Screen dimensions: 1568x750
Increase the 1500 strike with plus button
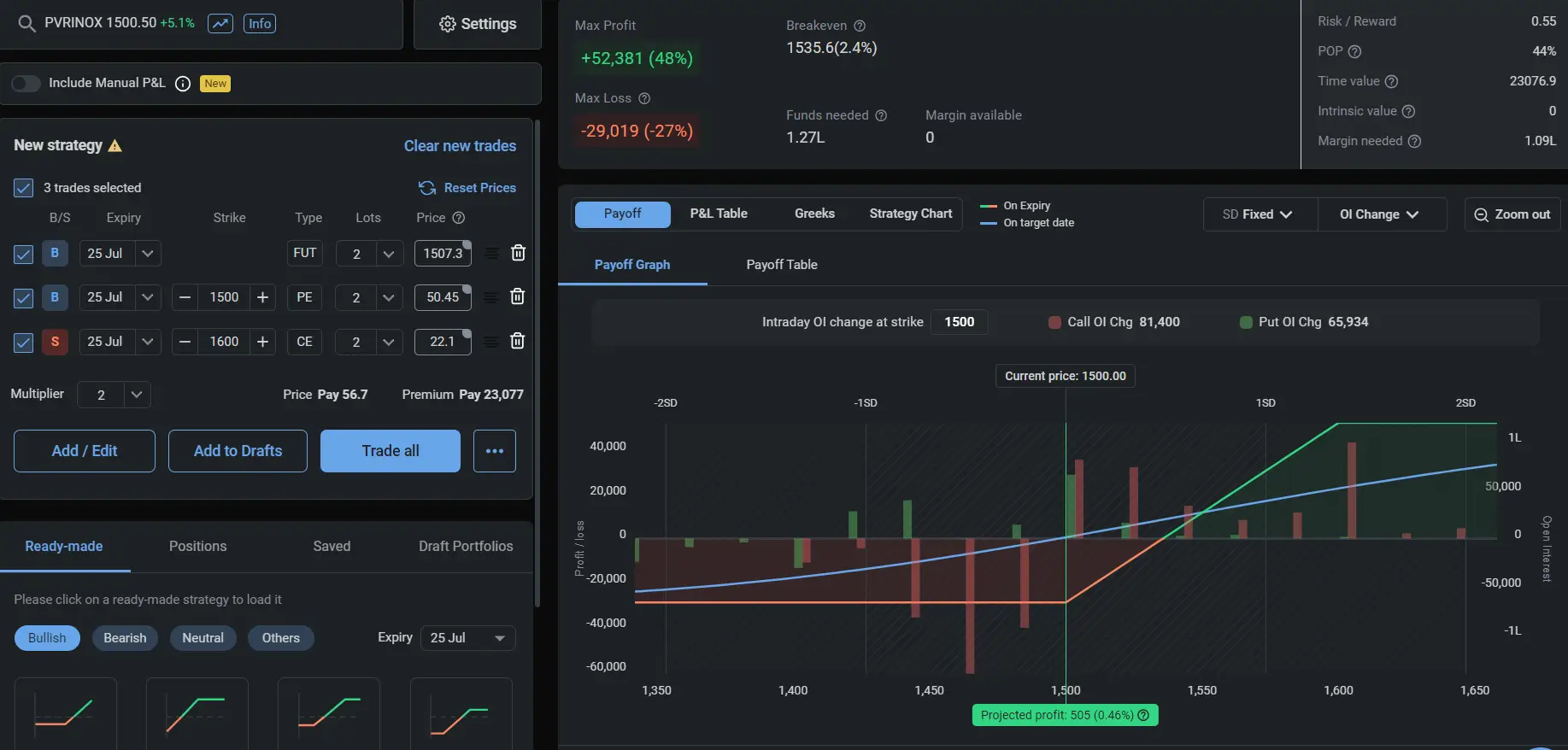263,296
